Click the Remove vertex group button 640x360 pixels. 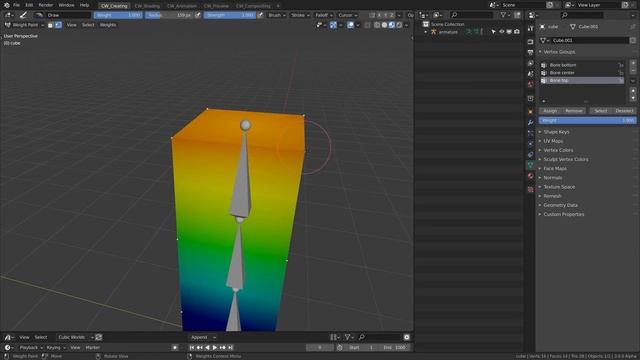click(574, 111)
